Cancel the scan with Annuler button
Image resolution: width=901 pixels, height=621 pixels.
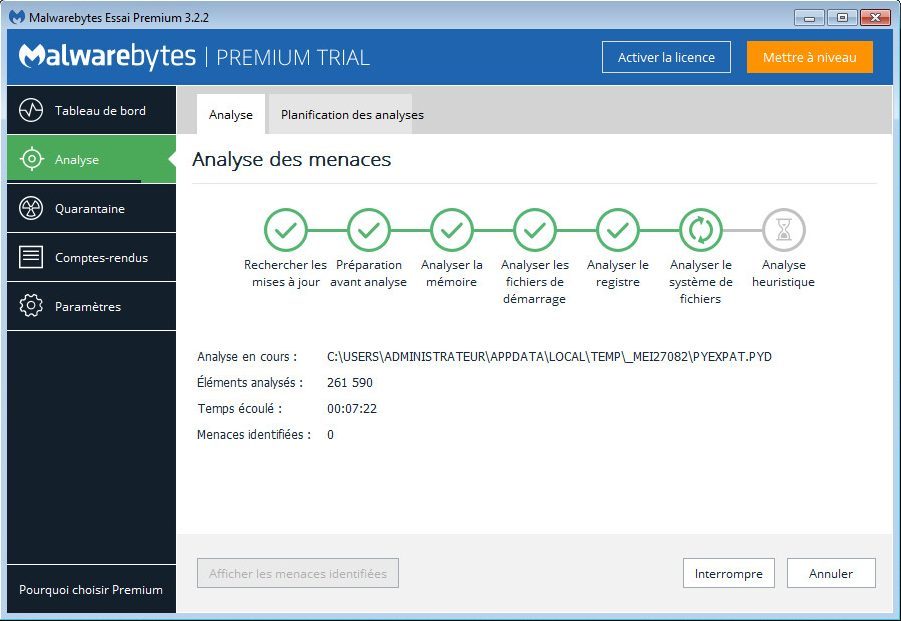coord(831,573)
